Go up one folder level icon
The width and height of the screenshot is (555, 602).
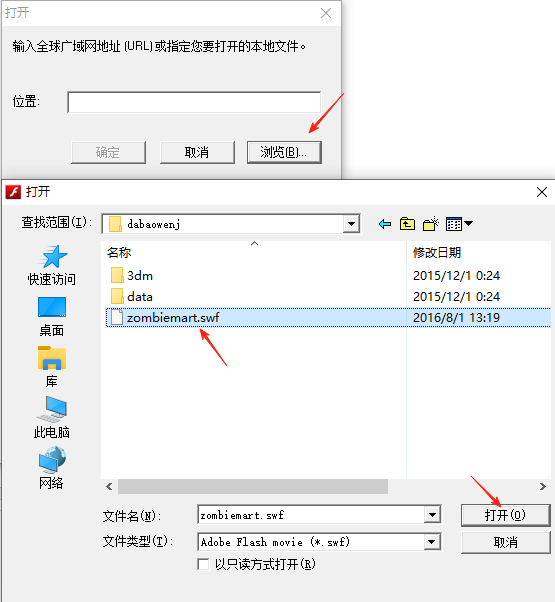tap(407, 224)
